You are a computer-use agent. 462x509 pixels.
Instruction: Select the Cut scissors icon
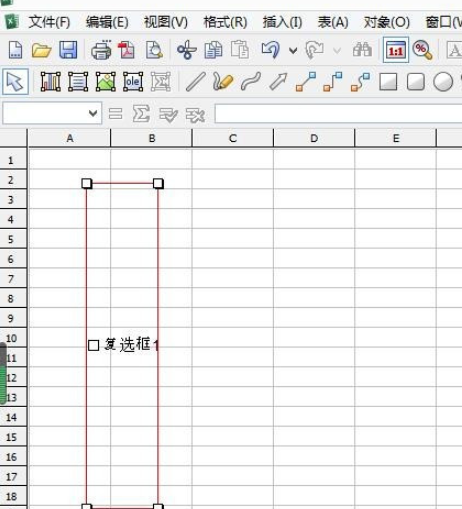tap(187, 50)
